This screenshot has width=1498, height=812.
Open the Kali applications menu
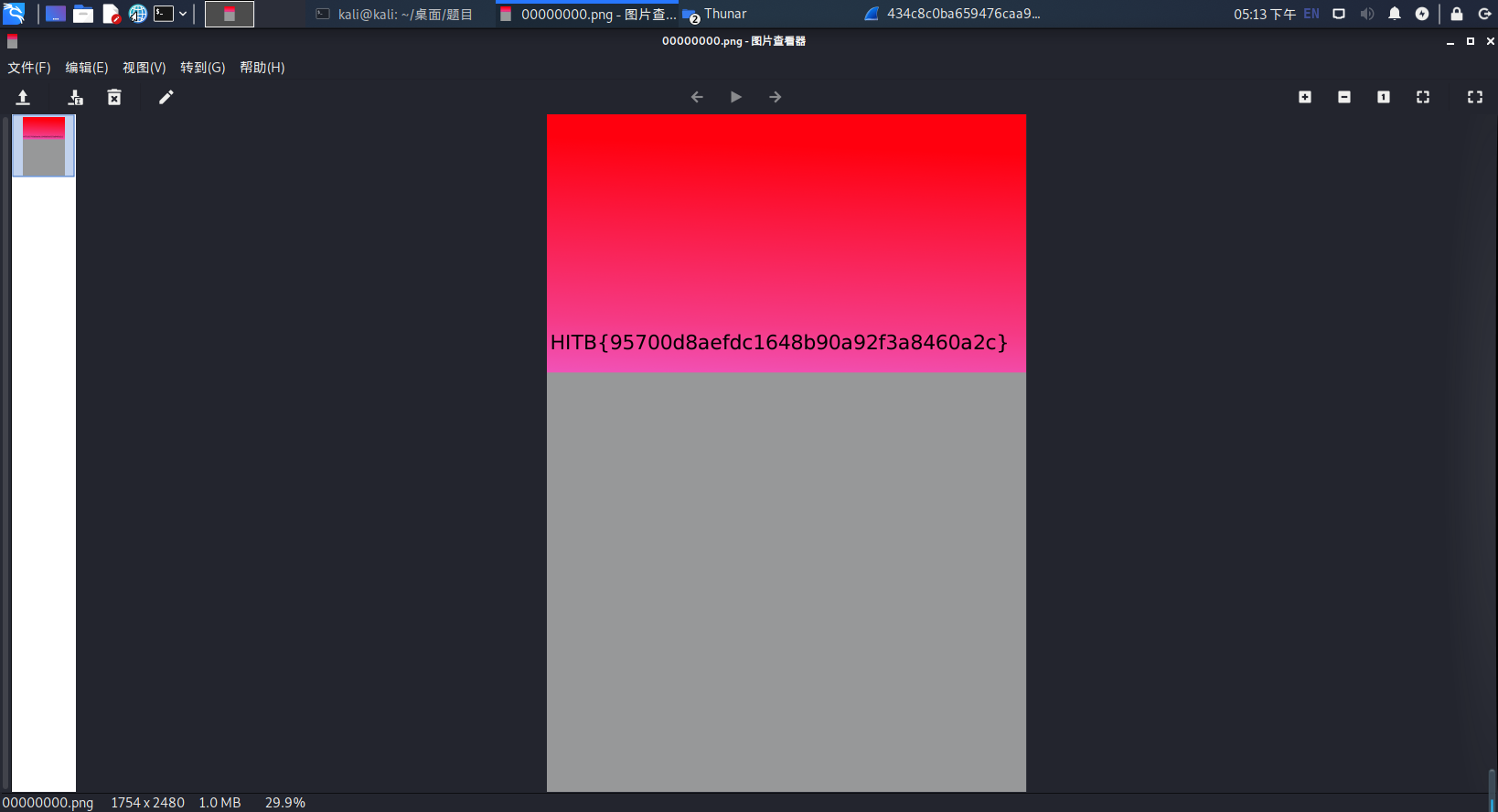point(14,14)
